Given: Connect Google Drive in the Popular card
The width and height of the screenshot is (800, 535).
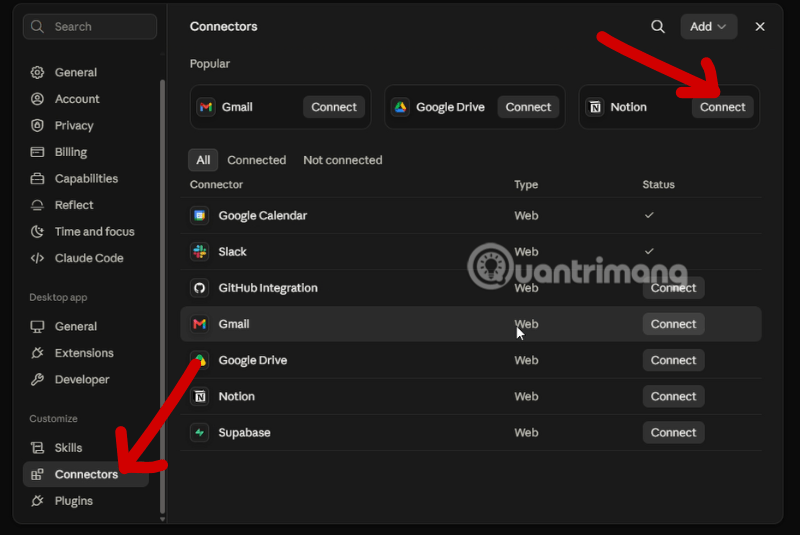Looking at the screenshot, I should pyautogui.click(x=528, y=107).
